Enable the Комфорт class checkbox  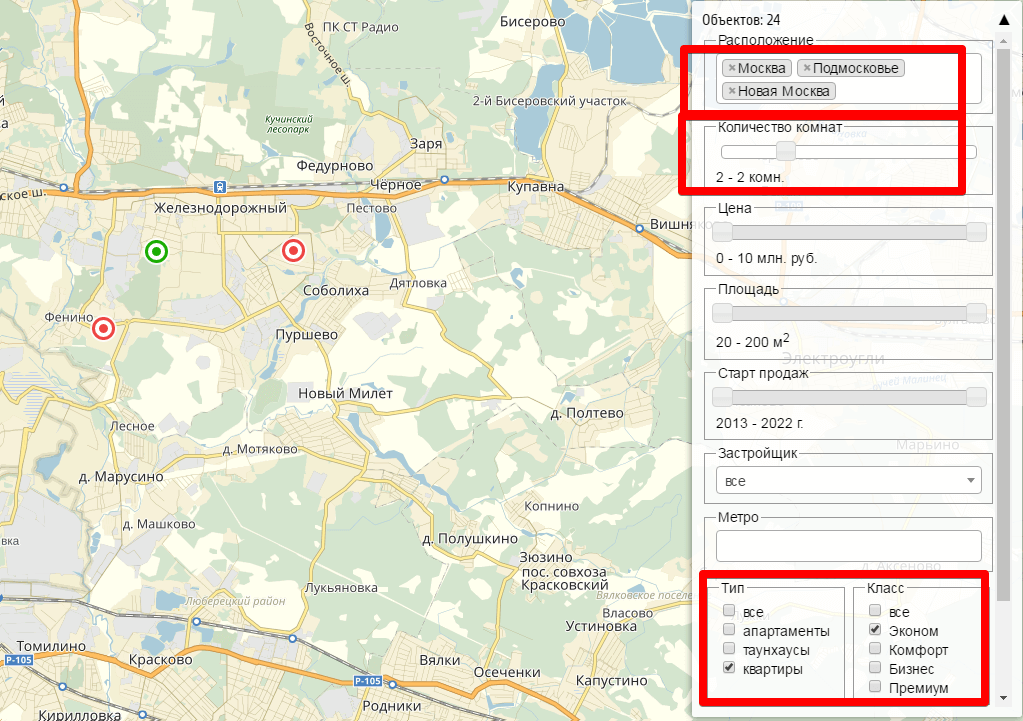pyautogui.click(x=875, y=650)
